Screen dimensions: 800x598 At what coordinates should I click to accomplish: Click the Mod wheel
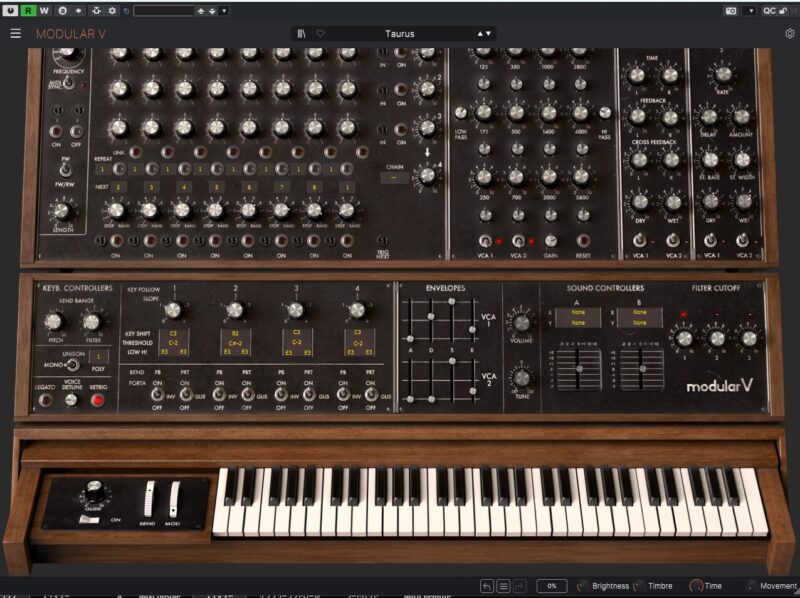pos(174,499)
